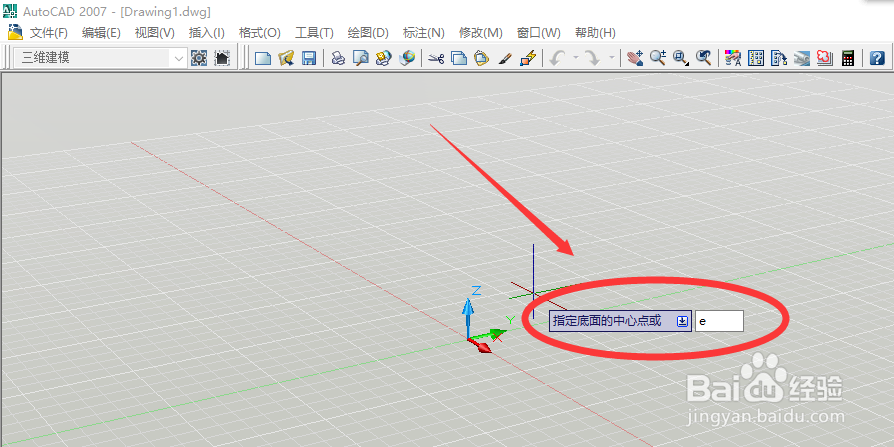Open the 修改(M) menu
The image size is (894, 447).
[481, 33]
